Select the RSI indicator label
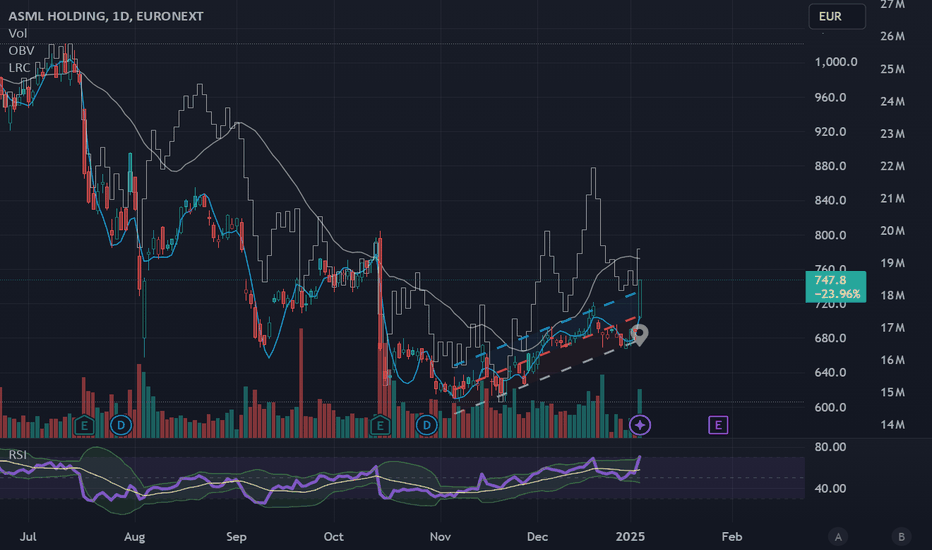 [x=18, y=455]
